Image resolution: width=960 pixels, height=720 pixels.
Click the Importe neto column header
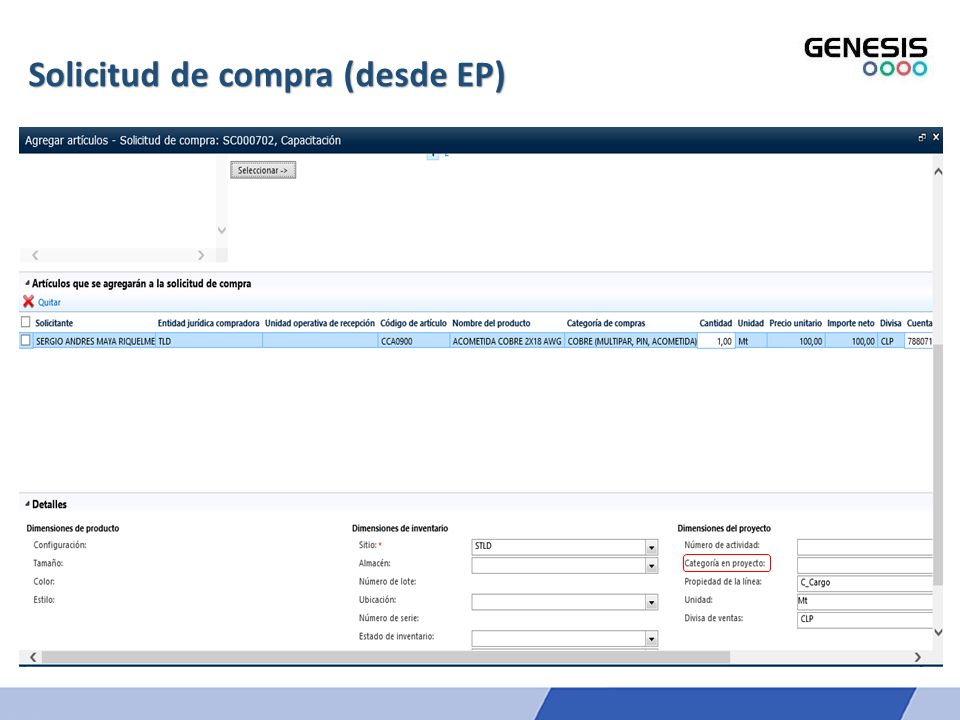coord(850,323)
